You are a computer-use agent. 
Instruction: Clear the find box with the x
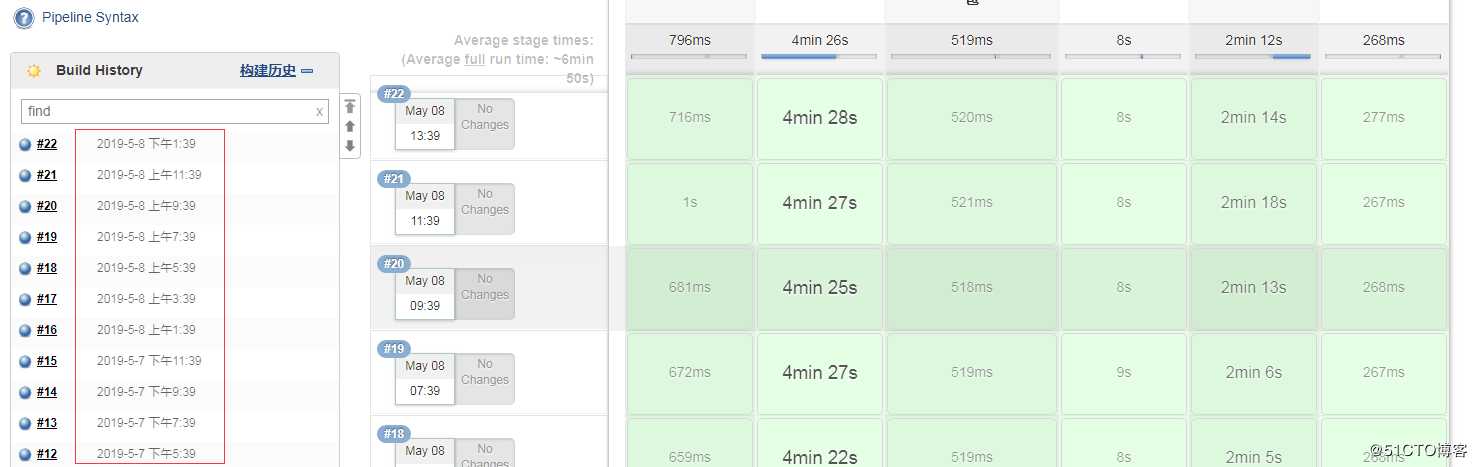pos(319,112)
